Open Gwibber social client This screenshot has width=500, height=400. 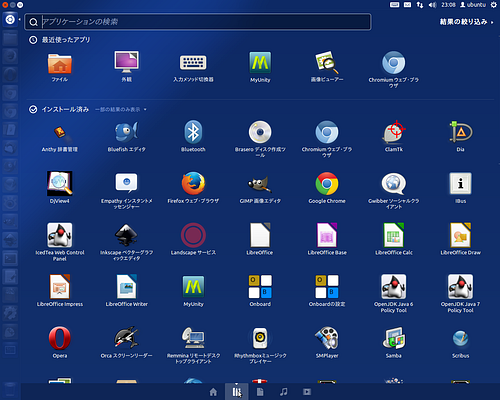coord(394,183)
